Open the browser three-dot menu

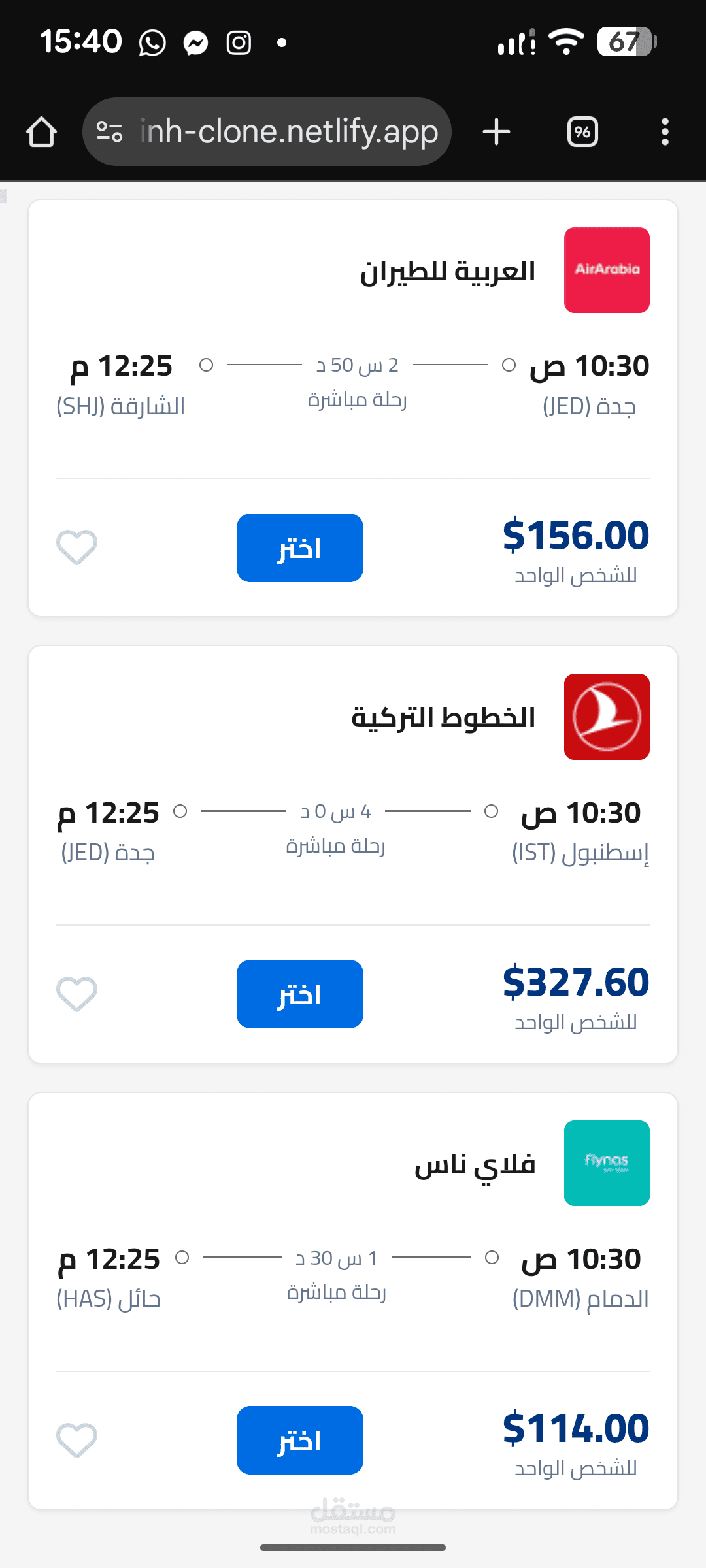tap(665, 132)
